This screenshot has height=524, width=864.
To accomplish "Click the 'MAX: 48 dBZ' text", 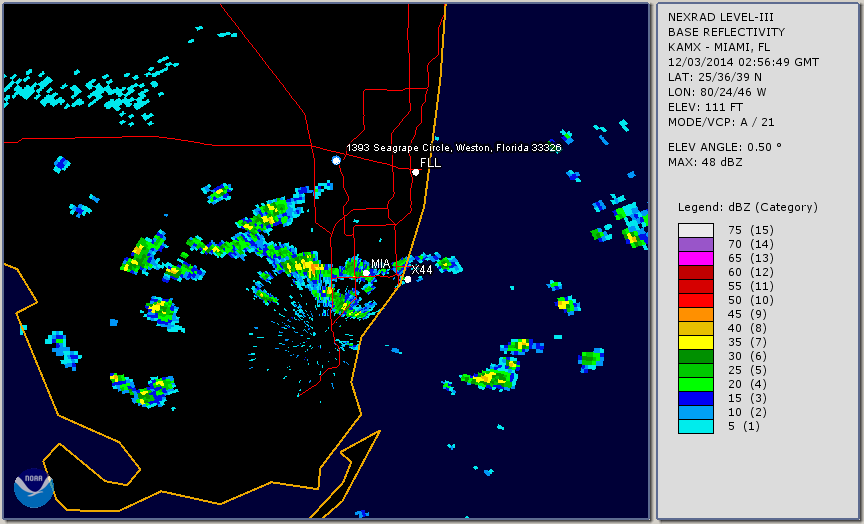I will [x=705, y=163].
